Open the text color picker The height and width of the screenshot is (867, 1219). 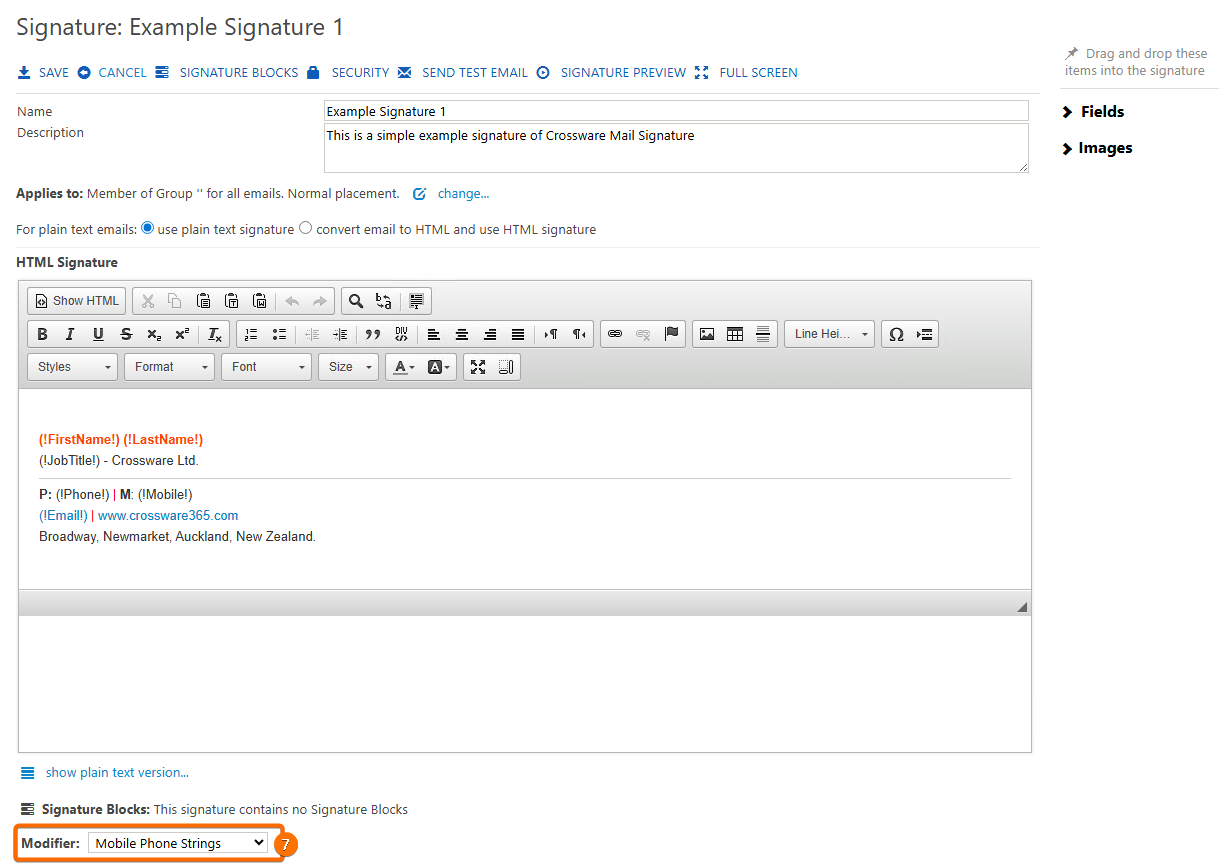pos(403,367)
